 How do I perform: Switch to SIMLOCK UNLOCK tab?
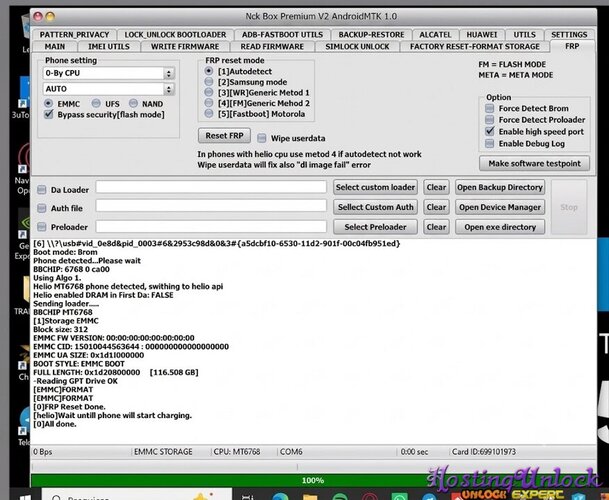click(x=357, y=47)
